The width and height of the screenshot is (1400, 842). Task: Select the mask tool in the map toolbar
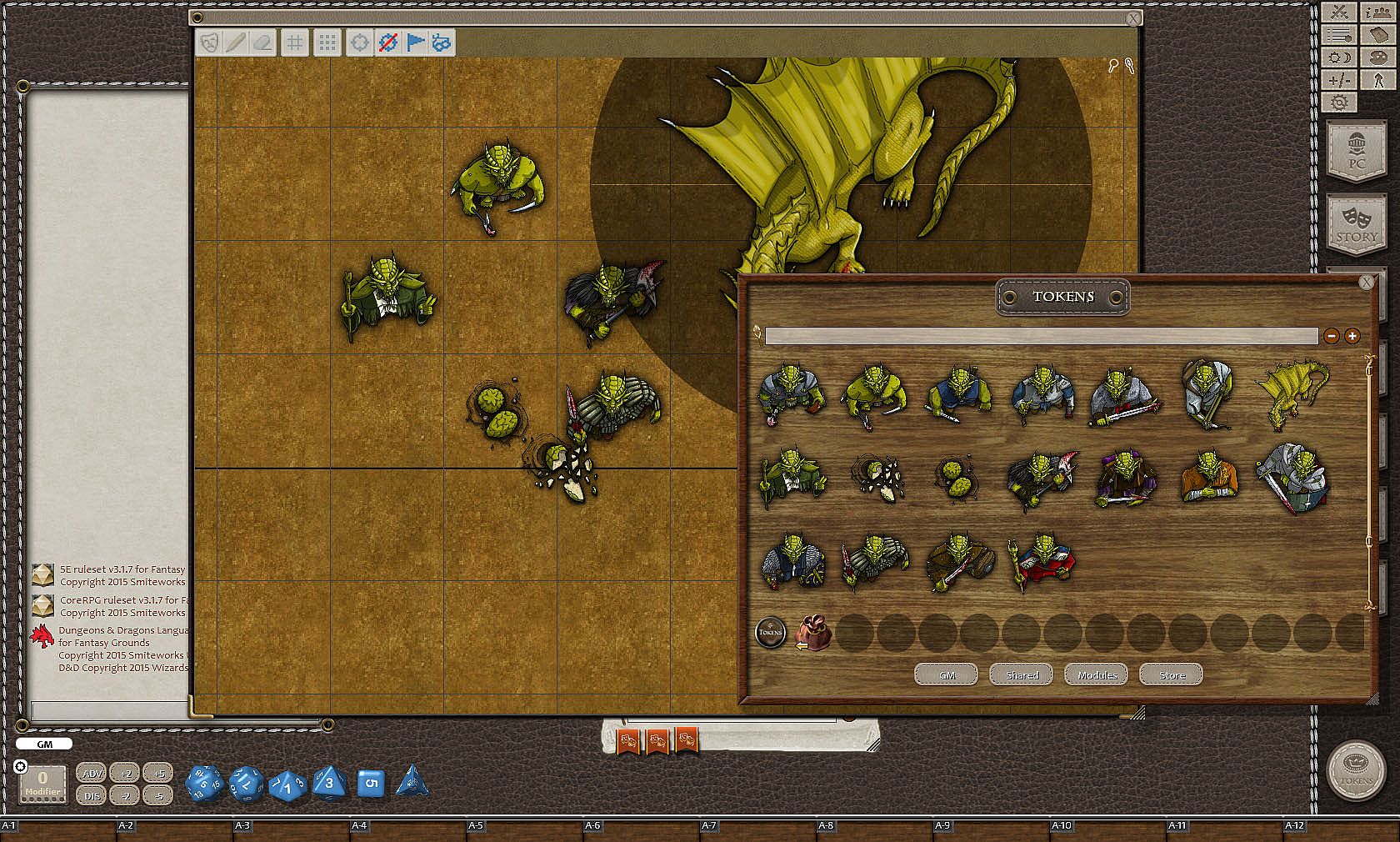(210, 43)
